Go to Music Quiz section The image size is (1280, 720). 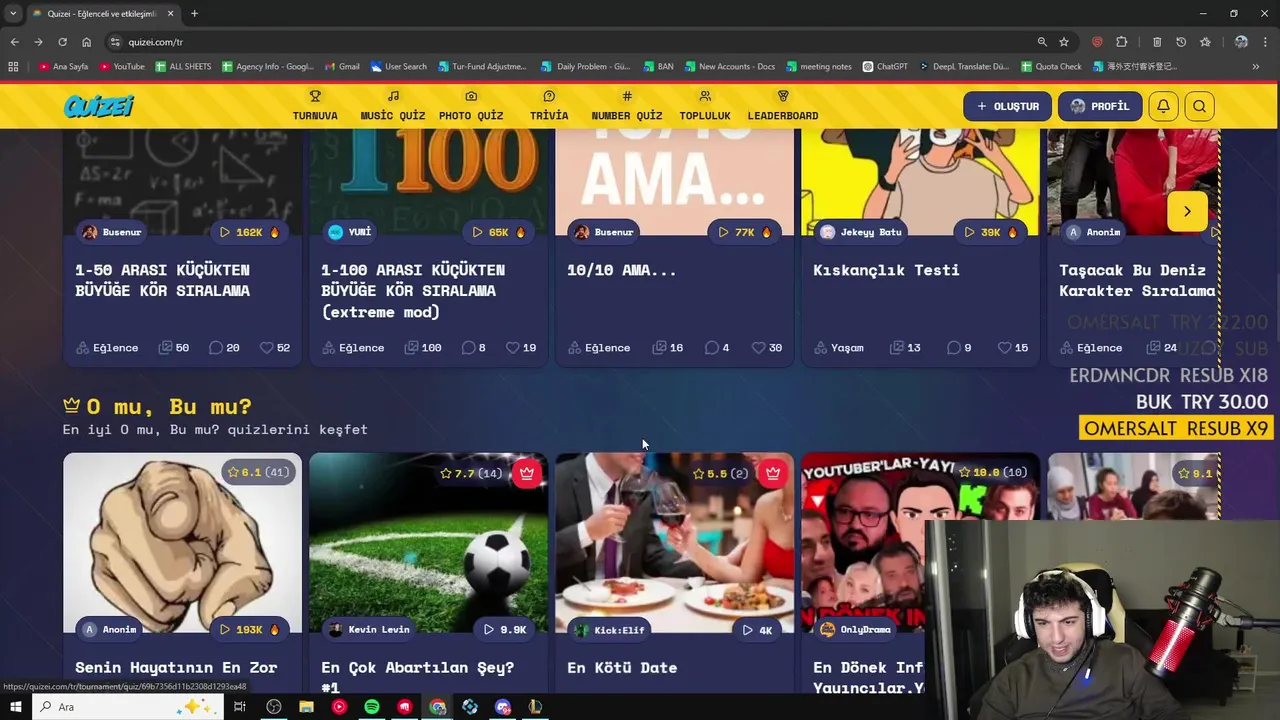(392, 106)
